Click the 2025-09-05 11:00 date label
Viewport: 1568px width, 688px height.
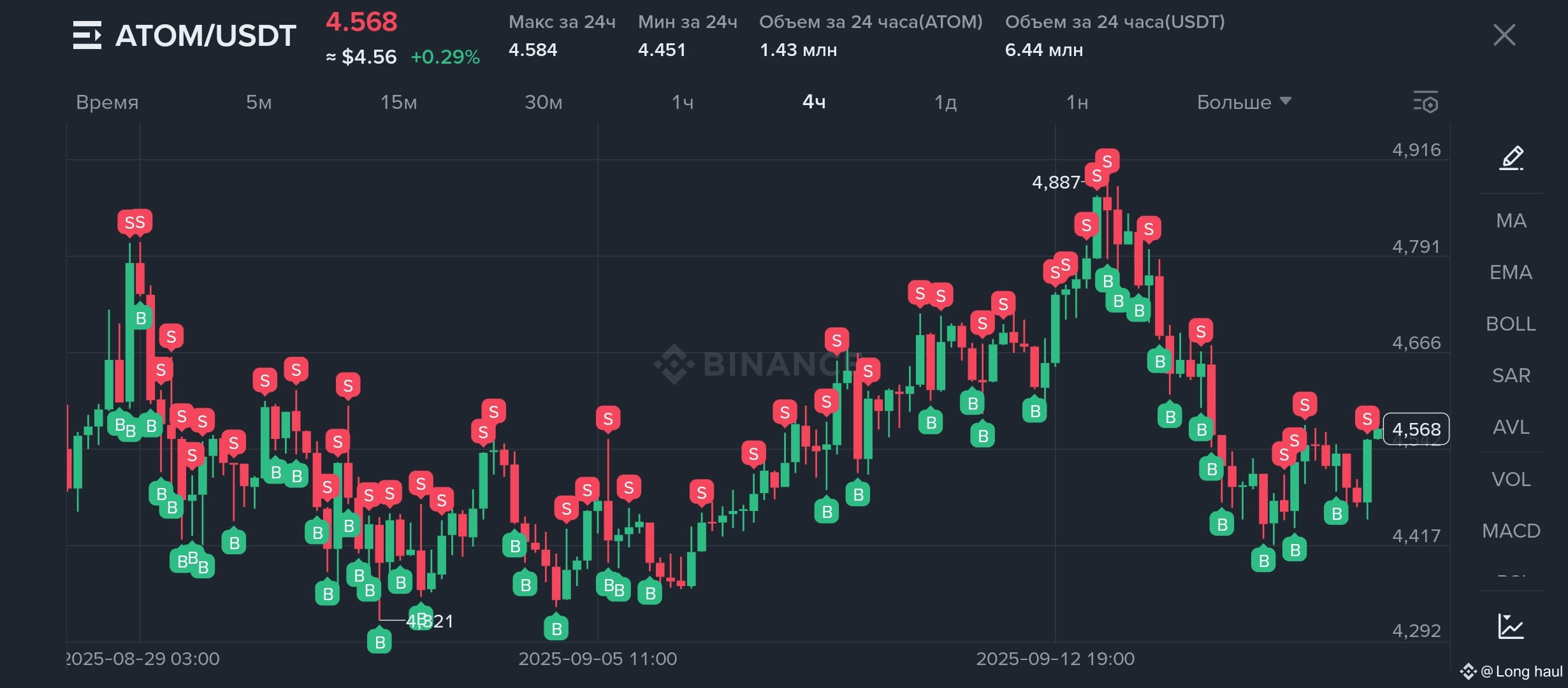click(598, 659)
